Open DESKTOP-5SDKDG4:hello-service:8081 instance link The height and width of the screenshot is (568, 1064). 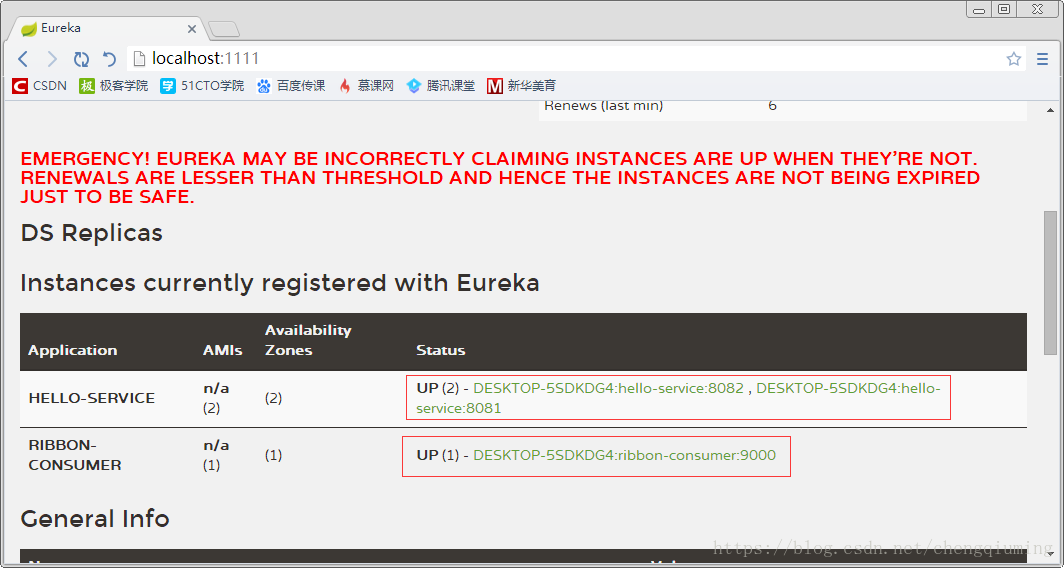[679, 398]
